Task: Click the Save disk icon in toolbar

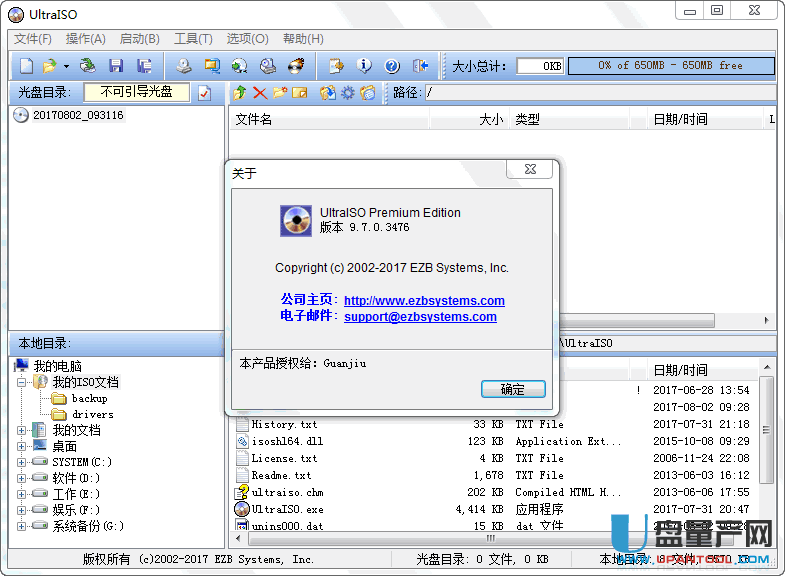Action: coord(116,66)
